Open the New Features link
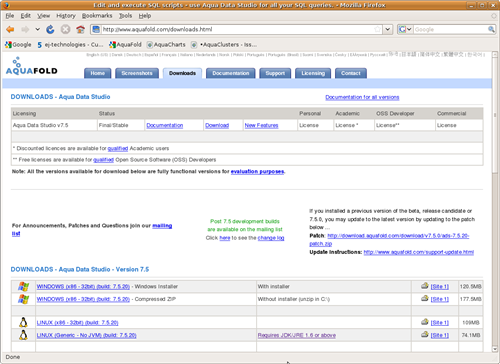This screenshot has width=500, height=364. coord(261,125)
